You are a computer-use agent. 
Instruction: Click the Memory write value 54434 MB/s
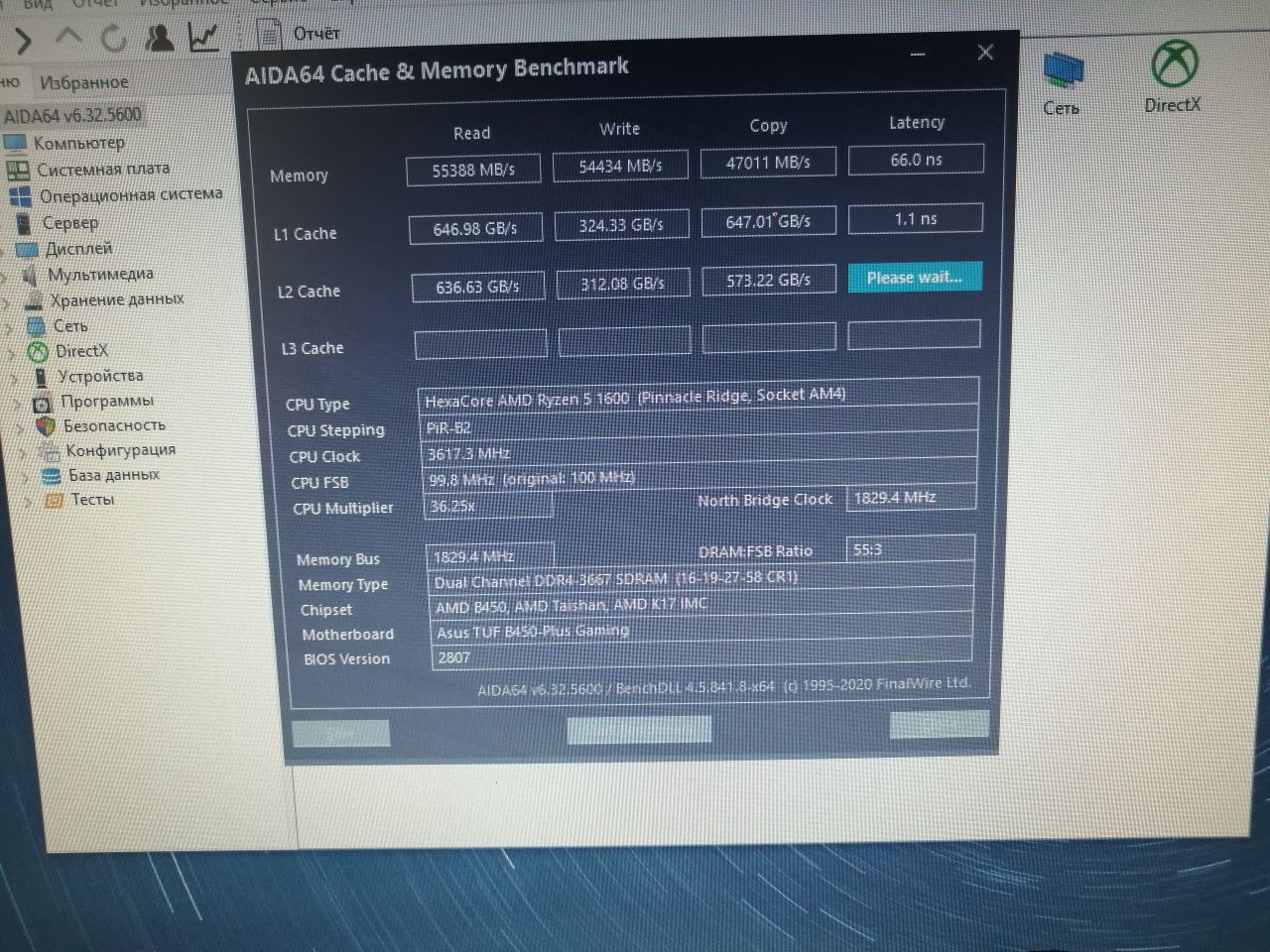tap(620, 166)
